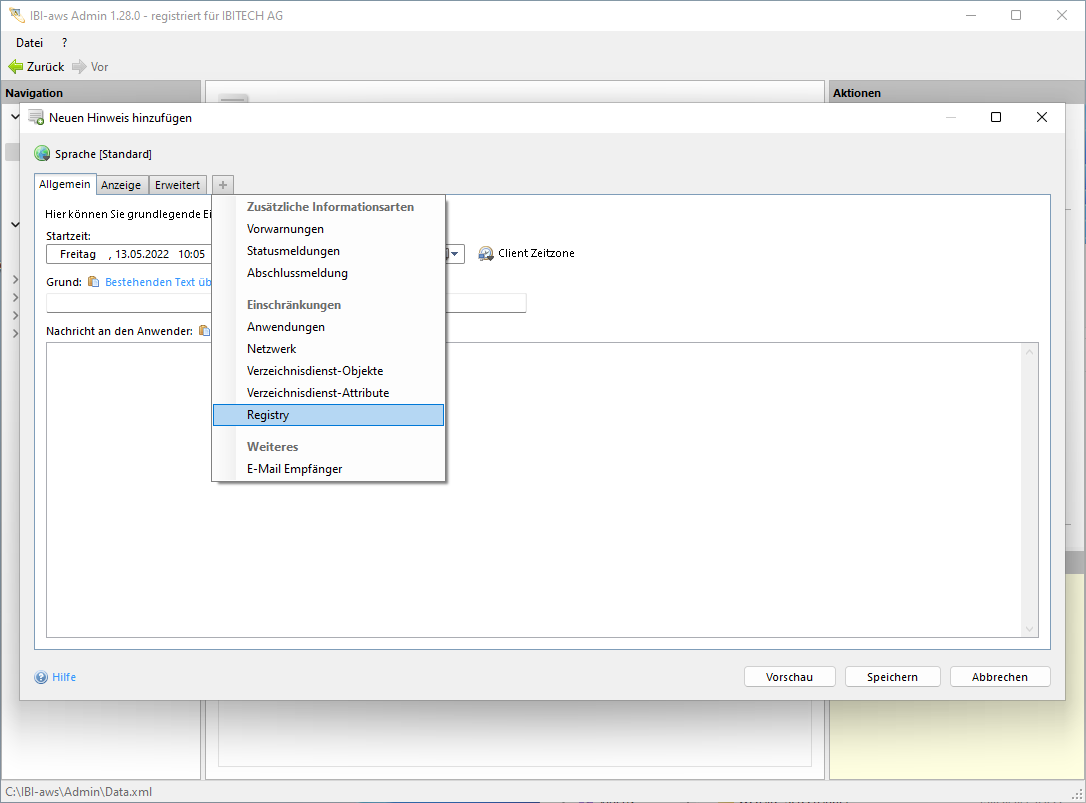Click the gray Vor forward arrow
Viewport: 1086px width, 803px height.
click(80, 67)
